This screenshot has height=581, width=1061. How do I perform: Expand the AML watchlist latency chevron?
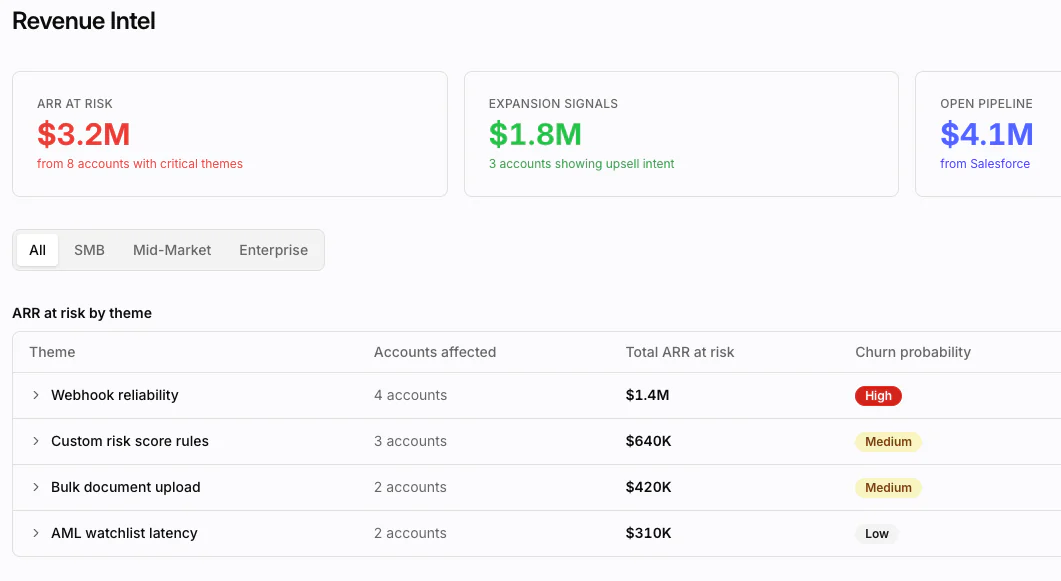[36, 533]
